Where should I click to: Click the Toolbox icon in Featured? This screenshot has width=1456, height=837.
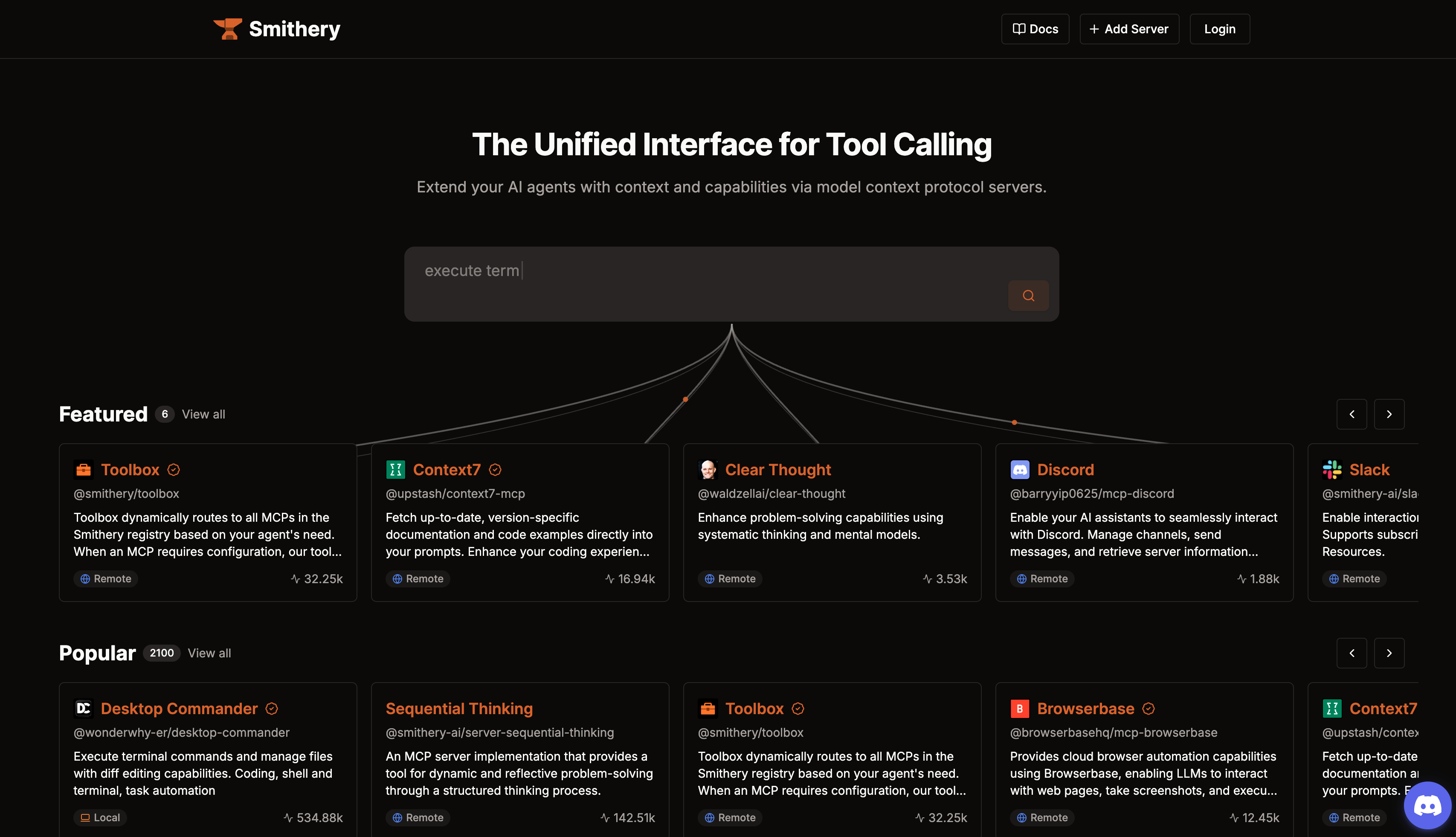(x=84, y=470)
